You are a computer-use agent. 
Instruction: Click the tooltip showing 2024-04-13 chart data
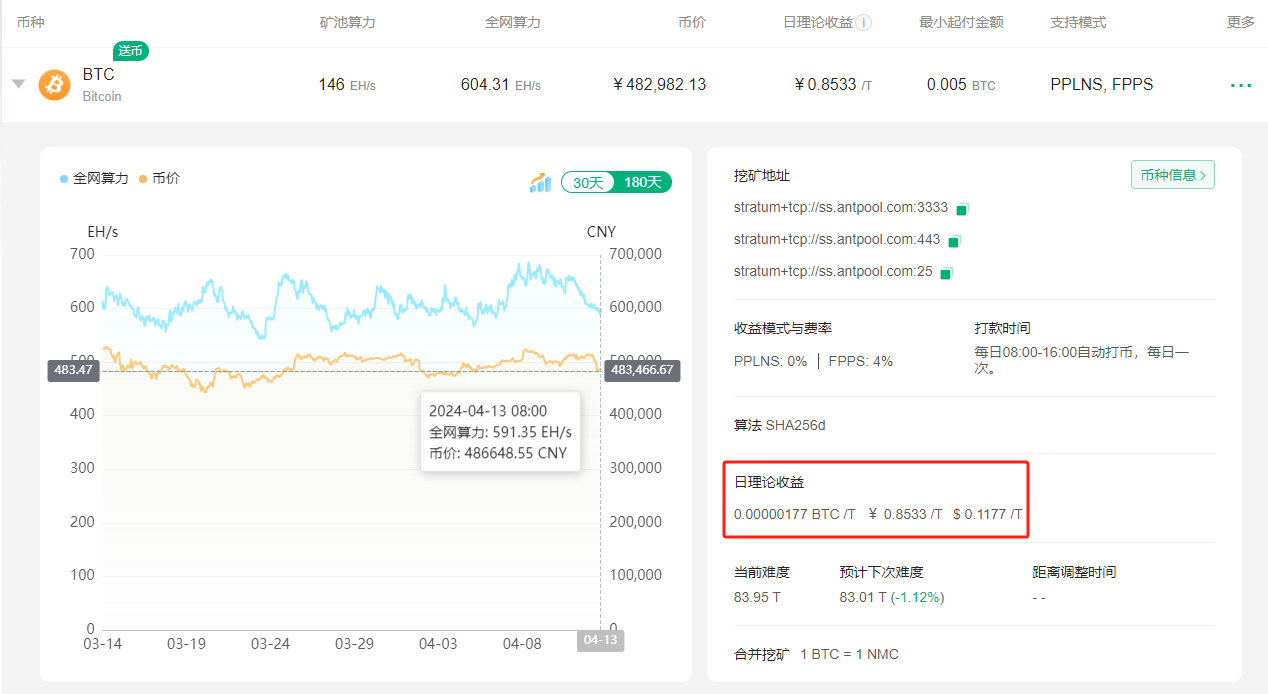tap(500, 431)
